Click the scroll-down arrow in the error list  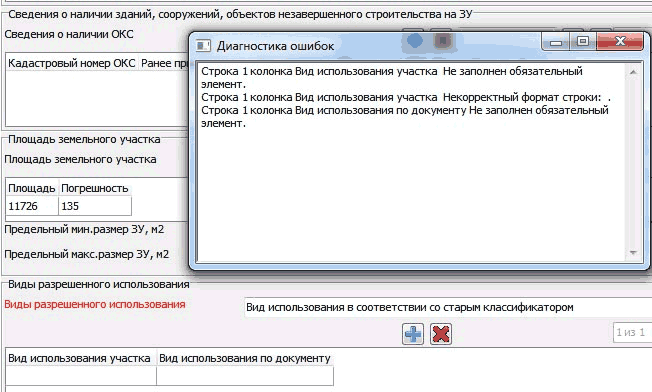633,252
